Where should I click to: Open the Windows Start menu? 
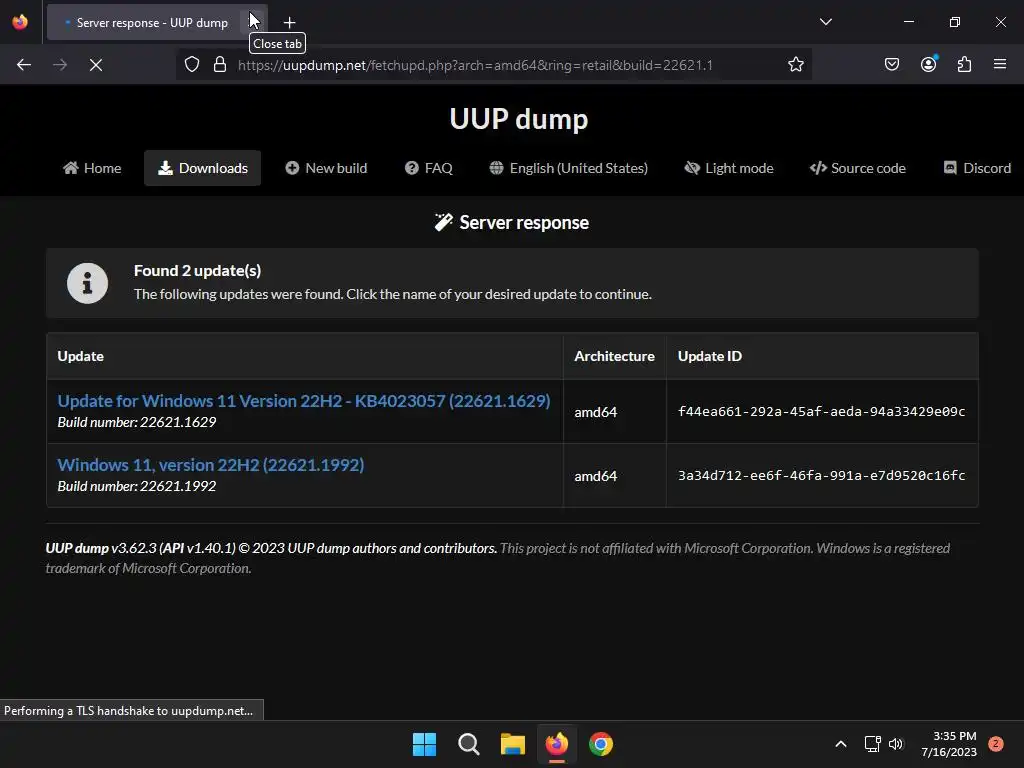point(424,744)
